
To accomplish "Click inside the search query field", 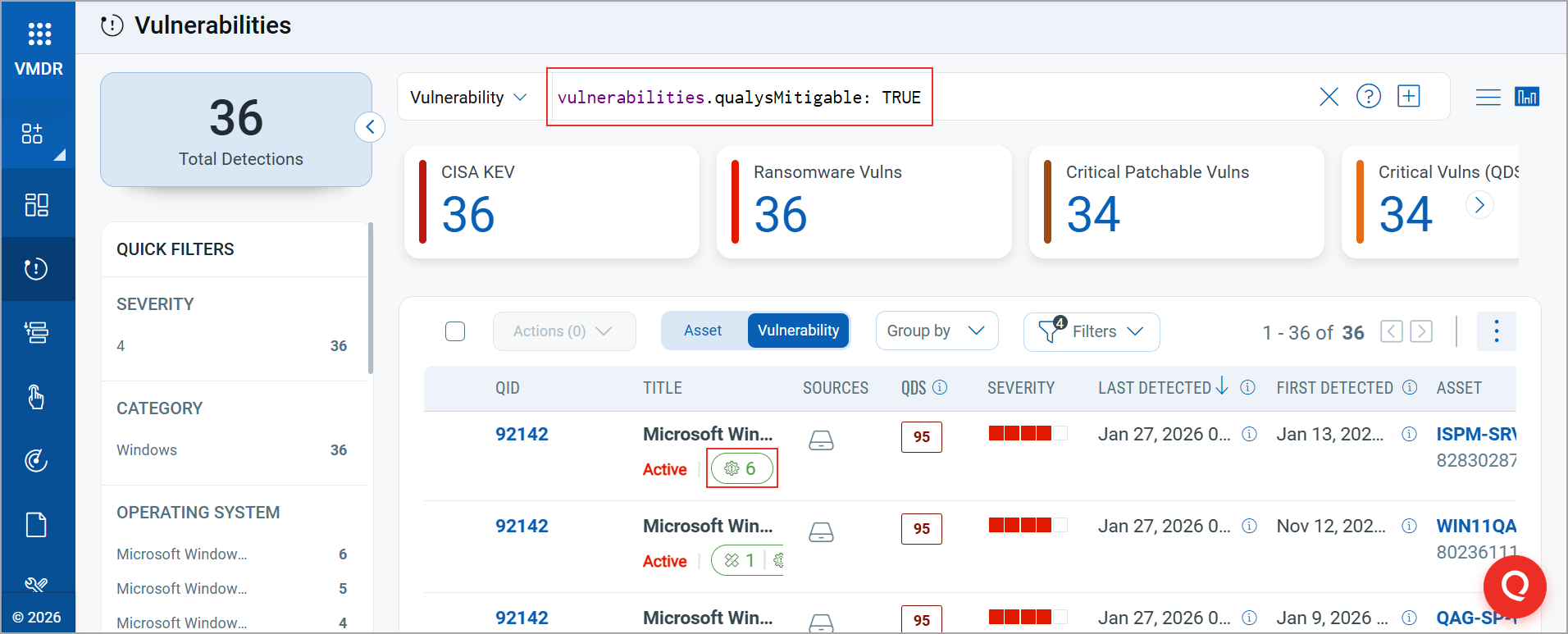I will pos(1107,98).
